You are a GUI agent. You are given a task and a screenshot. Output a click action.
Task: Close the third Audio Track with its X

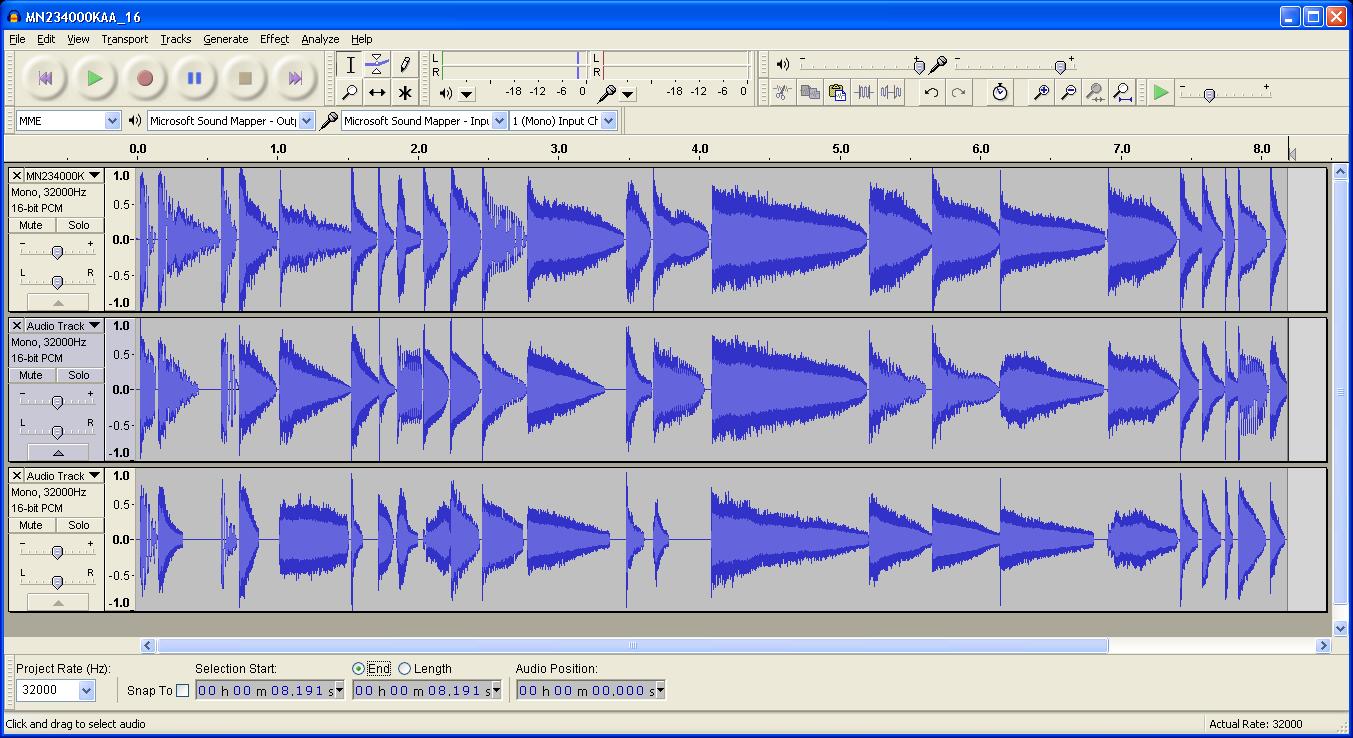16,476
